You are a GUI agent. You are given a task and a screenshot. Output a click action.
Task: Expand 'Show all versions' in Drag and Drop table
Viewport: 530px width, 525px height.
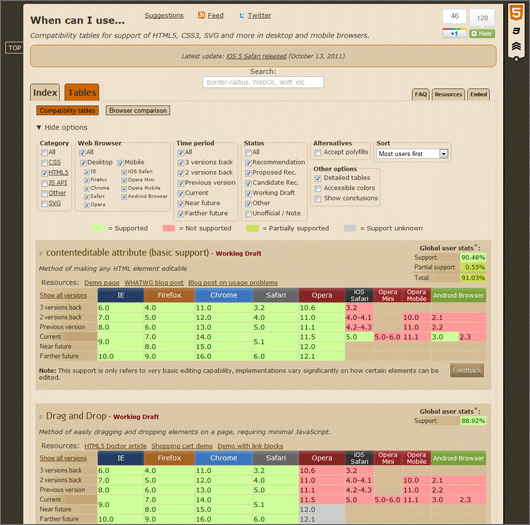tap(63, 458)
